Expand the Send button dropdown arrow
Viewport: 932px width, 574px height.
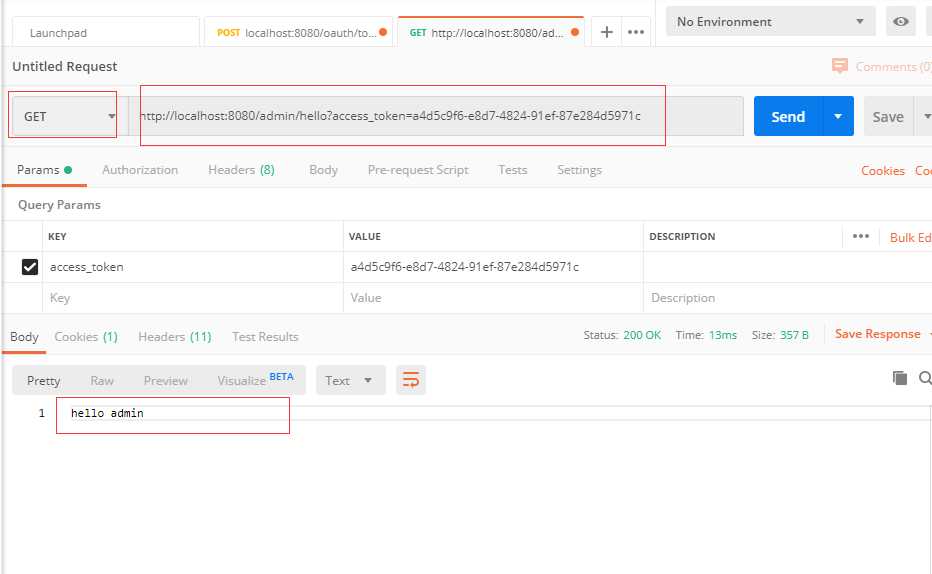click(x=837, y=116)
